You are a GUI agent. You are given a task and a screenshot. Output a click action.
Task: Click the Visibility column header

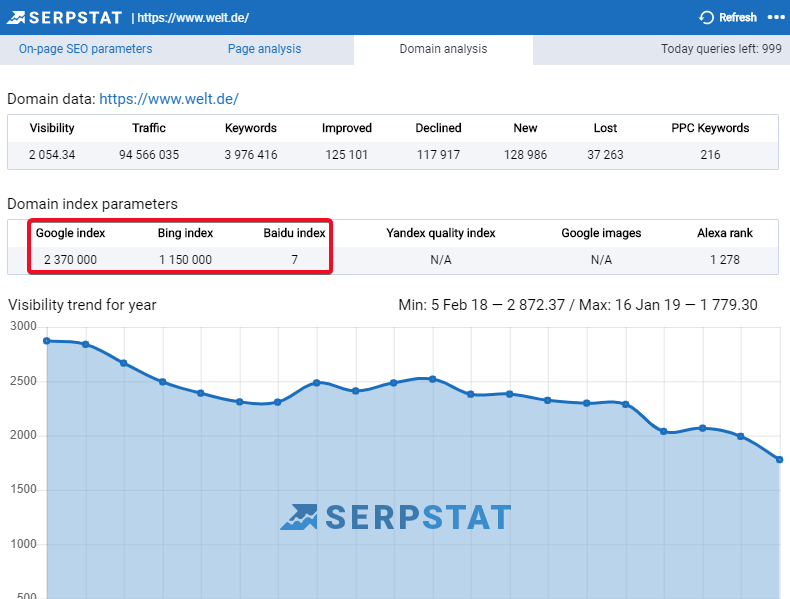pyautogui.click(x=52, y=128)
